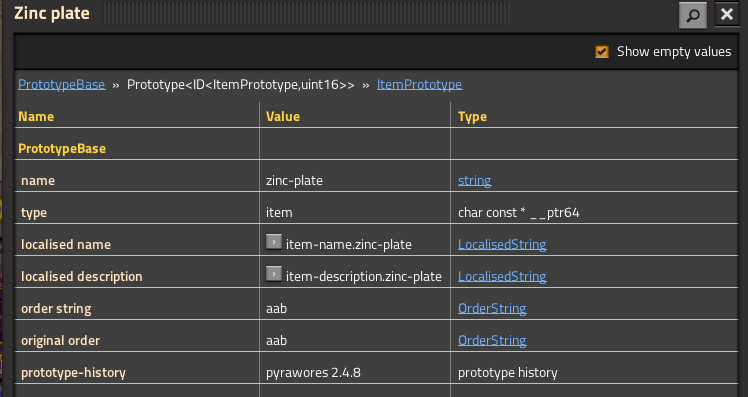Select the pyrawores 2.4.8 value

(x=313, y=373)
